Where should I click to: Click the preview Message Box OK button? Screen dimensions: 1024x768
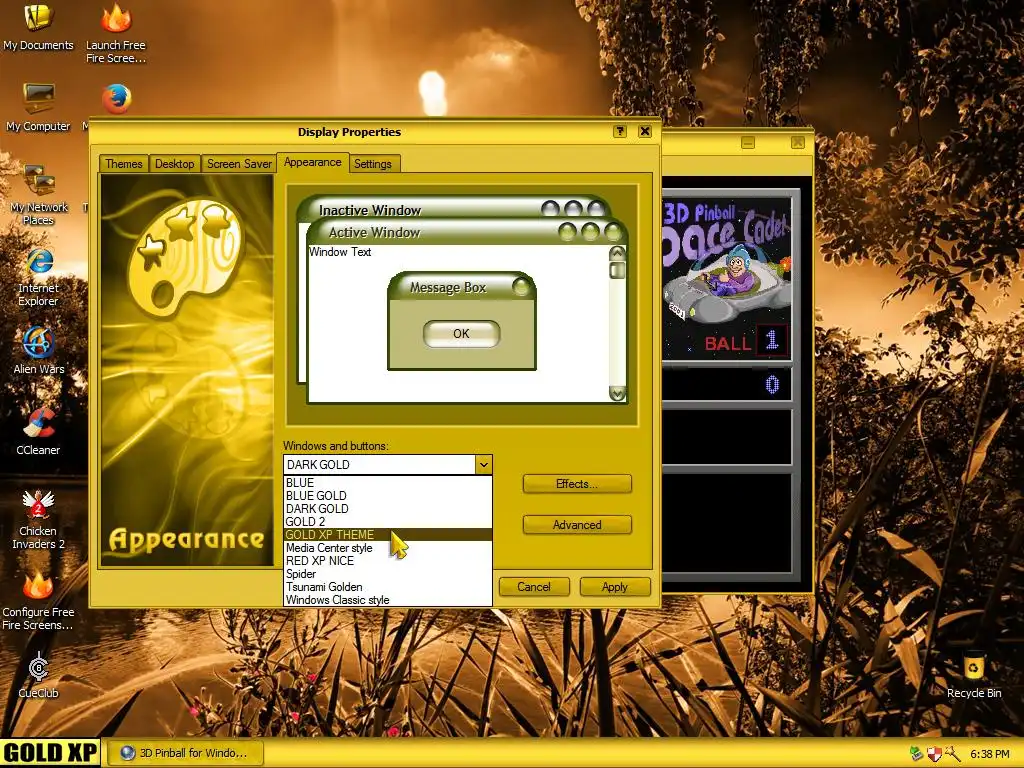click(461, 334)
